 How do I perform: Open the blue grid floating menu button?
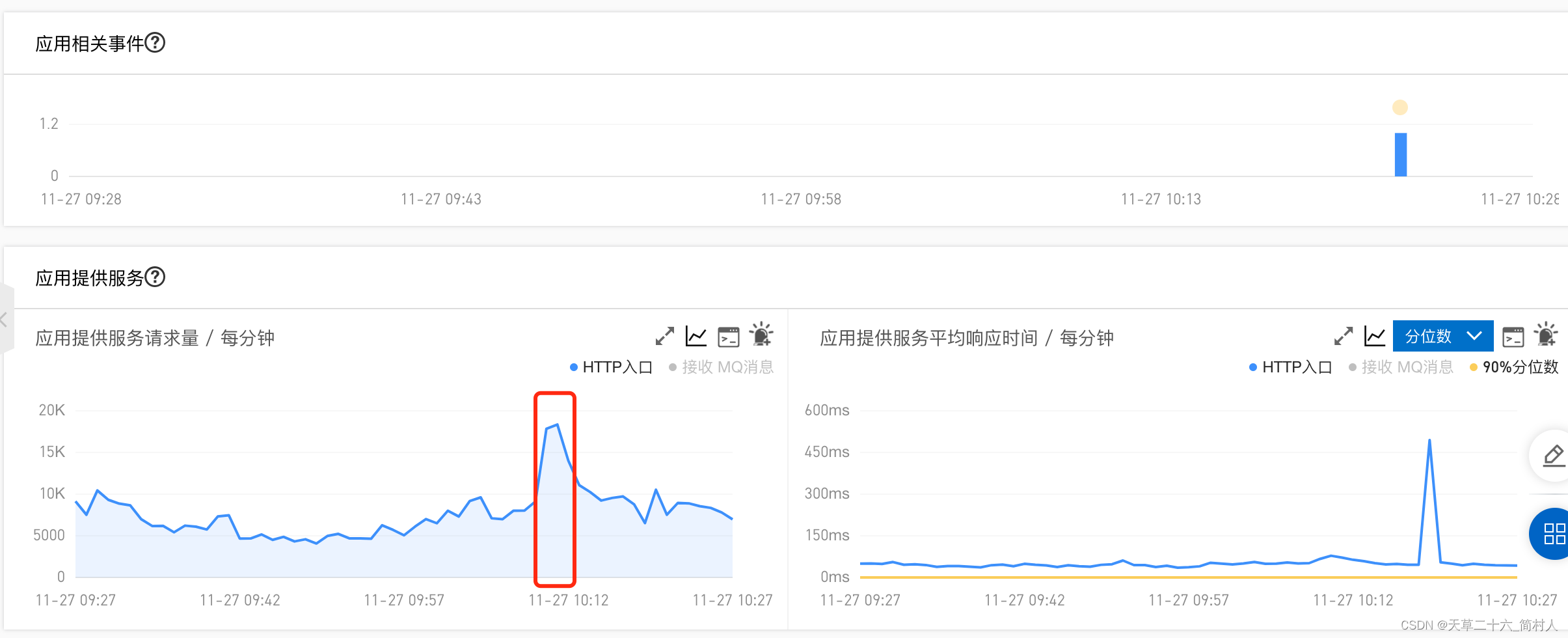click(1554, 534)
